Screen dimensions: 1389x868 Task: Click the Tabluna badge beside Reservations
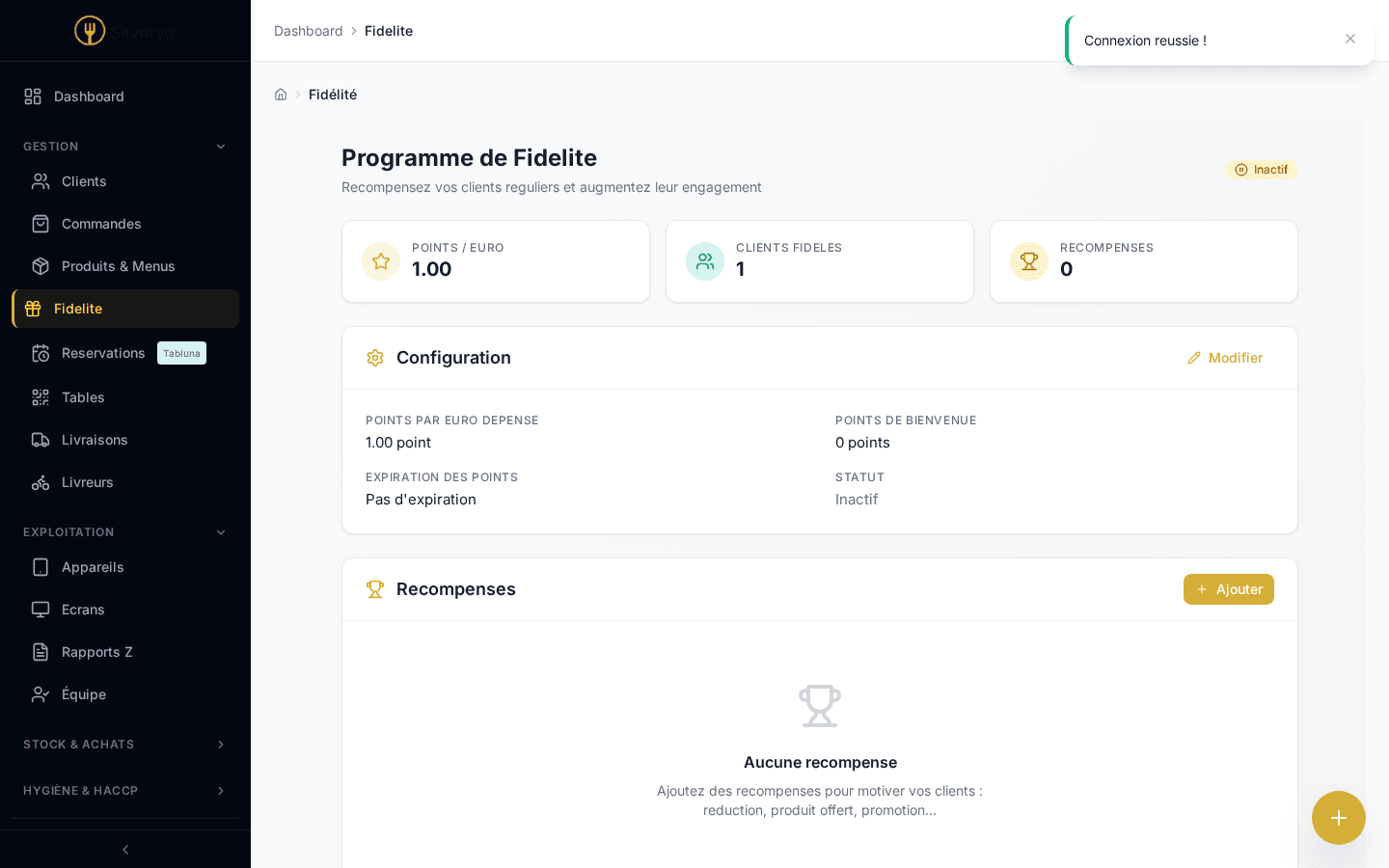point(181,353)
